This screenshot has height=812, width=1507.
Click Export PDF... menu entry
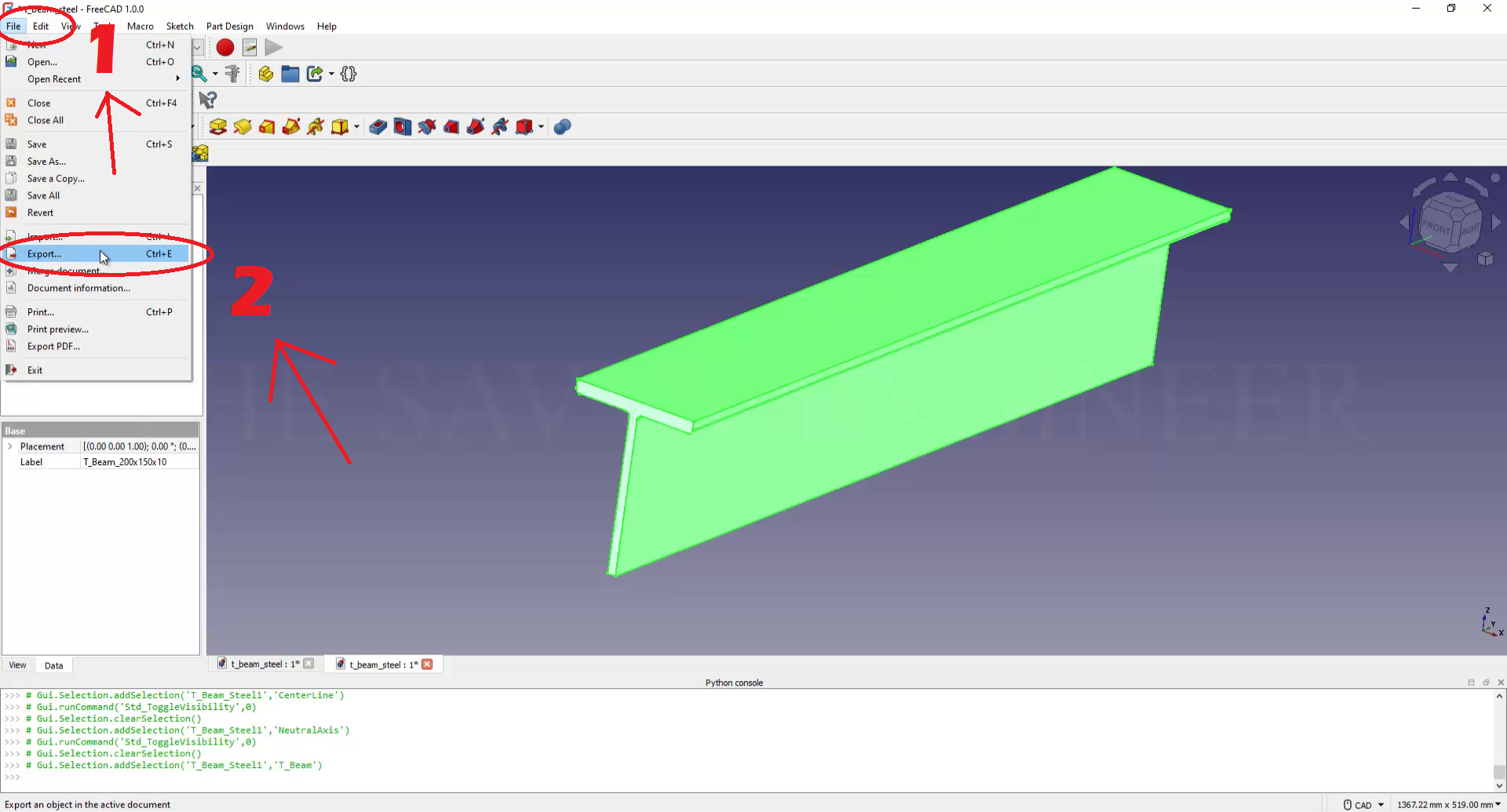pos(53,347)
